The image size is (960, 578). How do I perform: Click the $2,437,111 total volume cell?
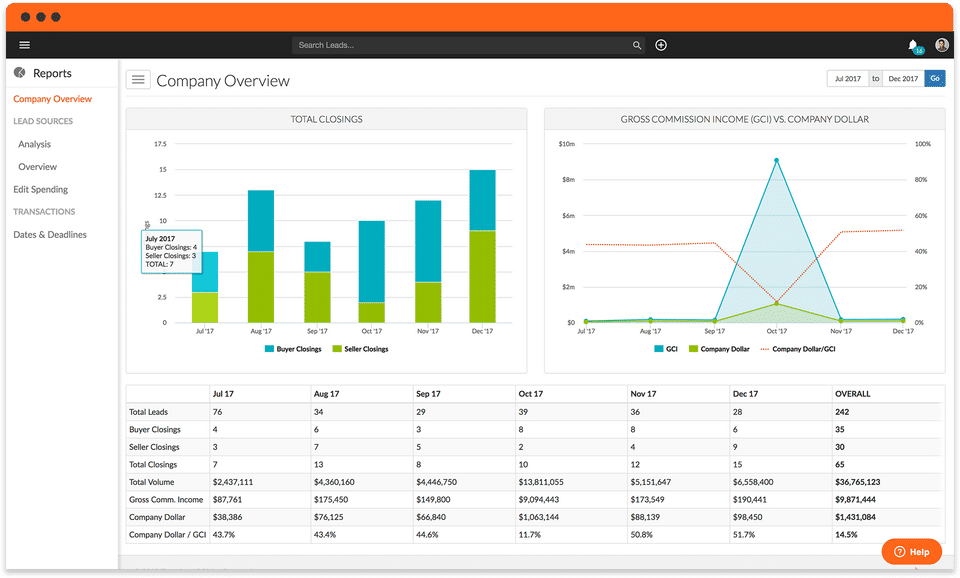coord(233,482)
